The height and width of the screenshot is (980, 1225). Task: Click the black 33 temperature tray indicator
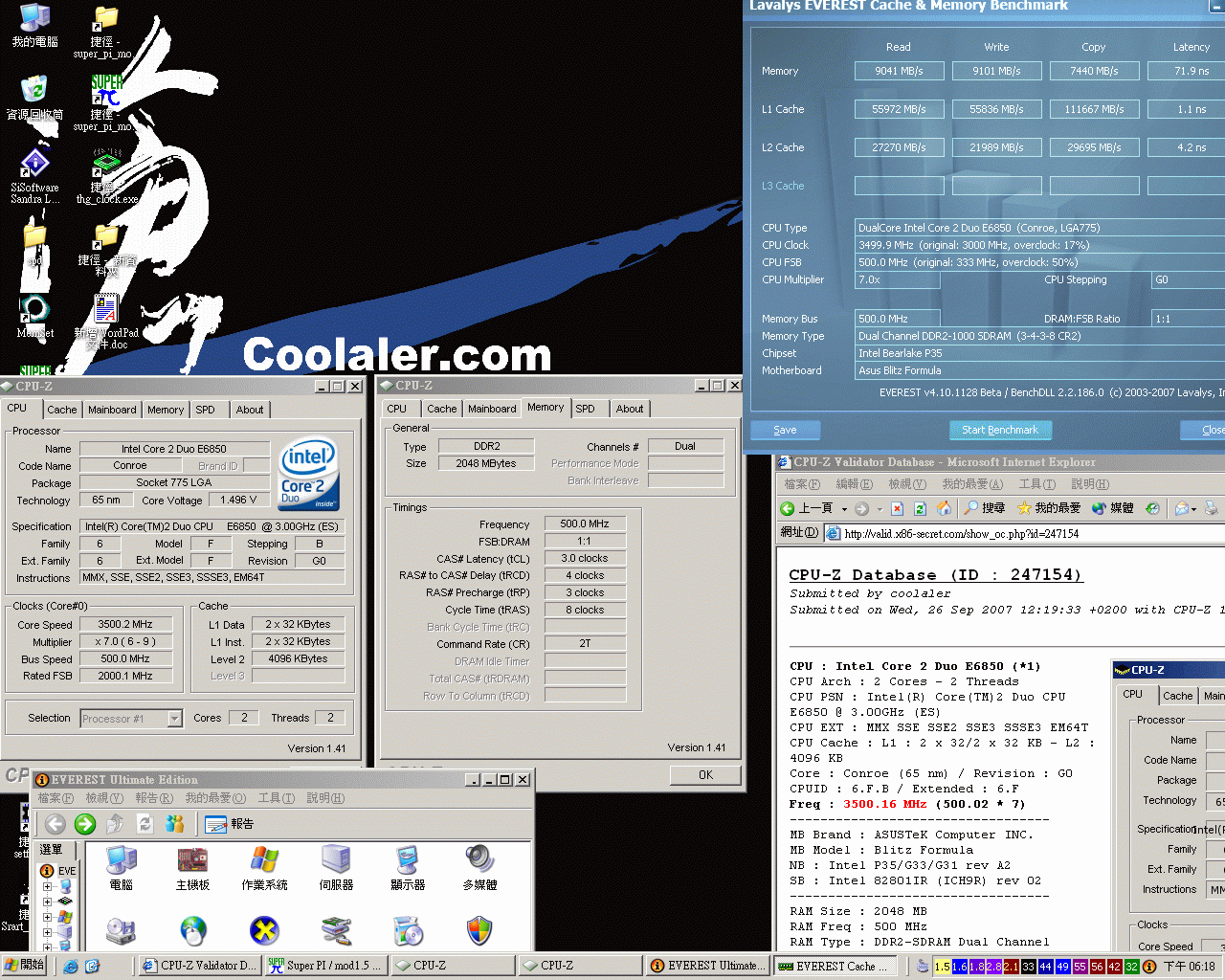coord(1028,967)
